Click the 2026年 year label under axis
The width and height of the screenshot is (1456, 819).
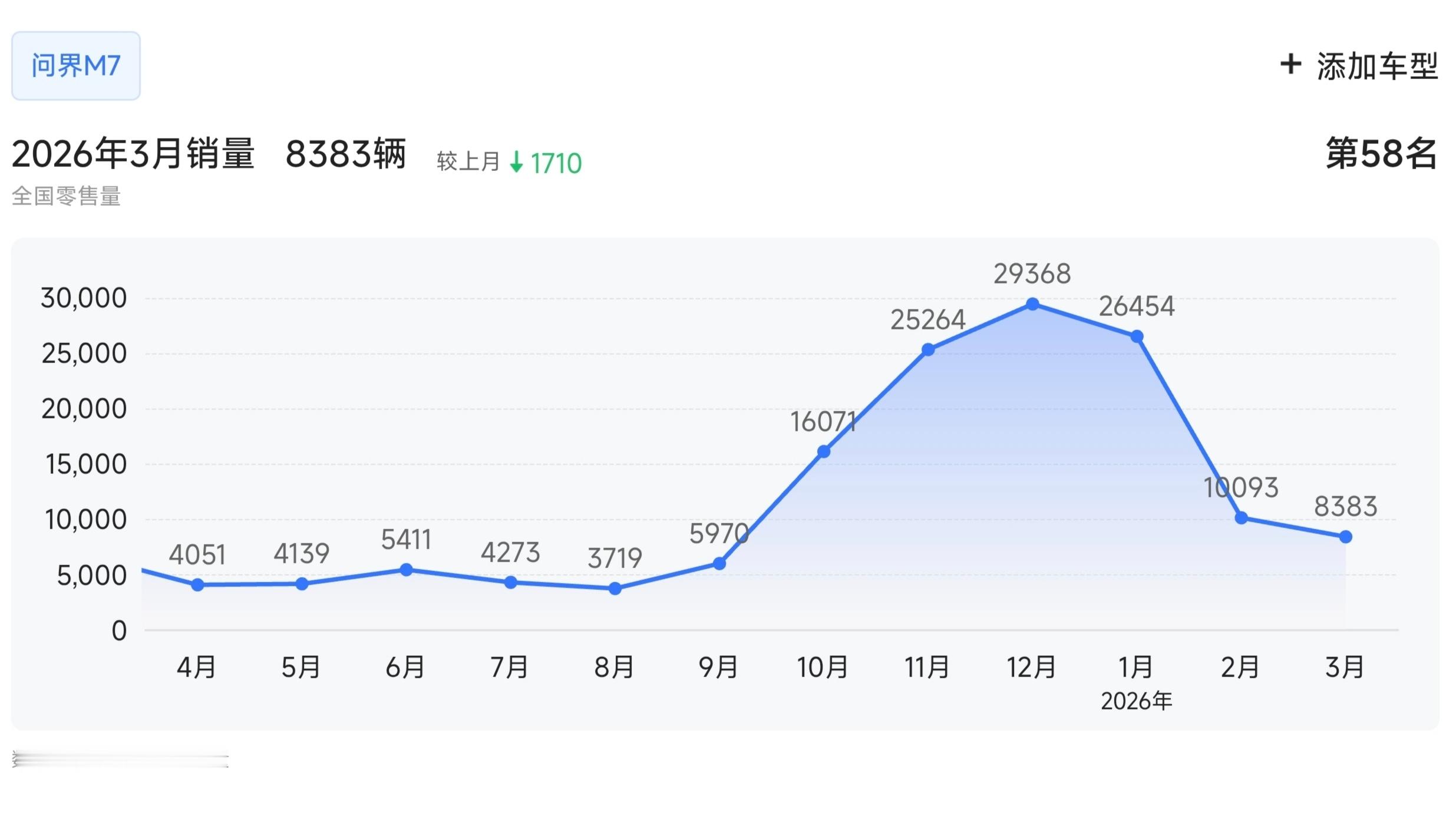(x=1137, y=701)
